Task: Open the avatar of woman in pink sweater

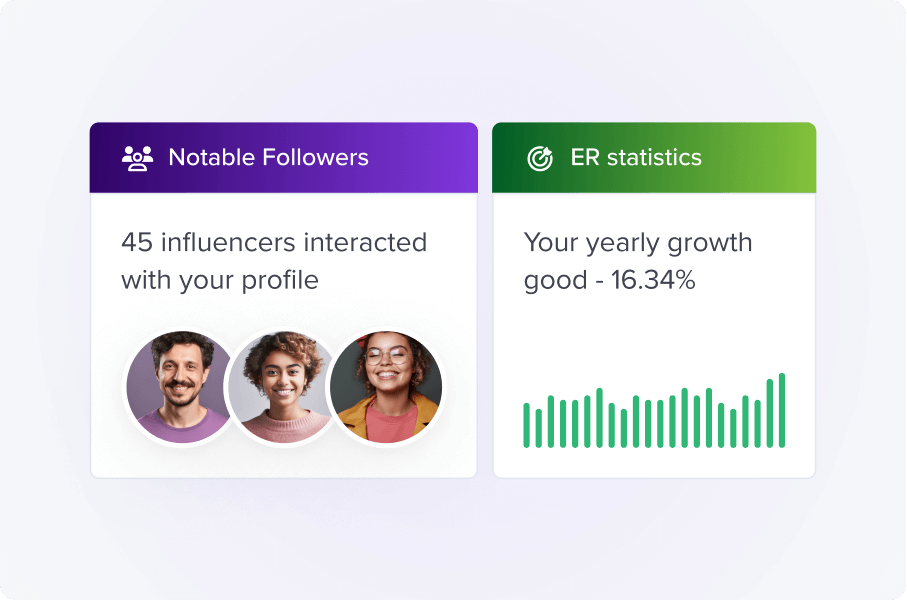Action: pyautogui.click(x=281, y=387)
